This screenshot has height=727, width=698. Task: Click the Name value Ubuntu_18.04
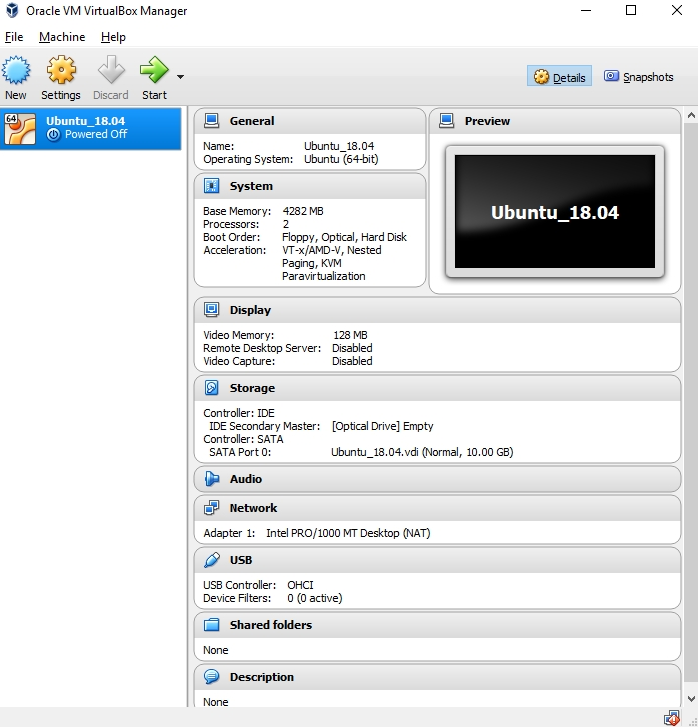339,147
